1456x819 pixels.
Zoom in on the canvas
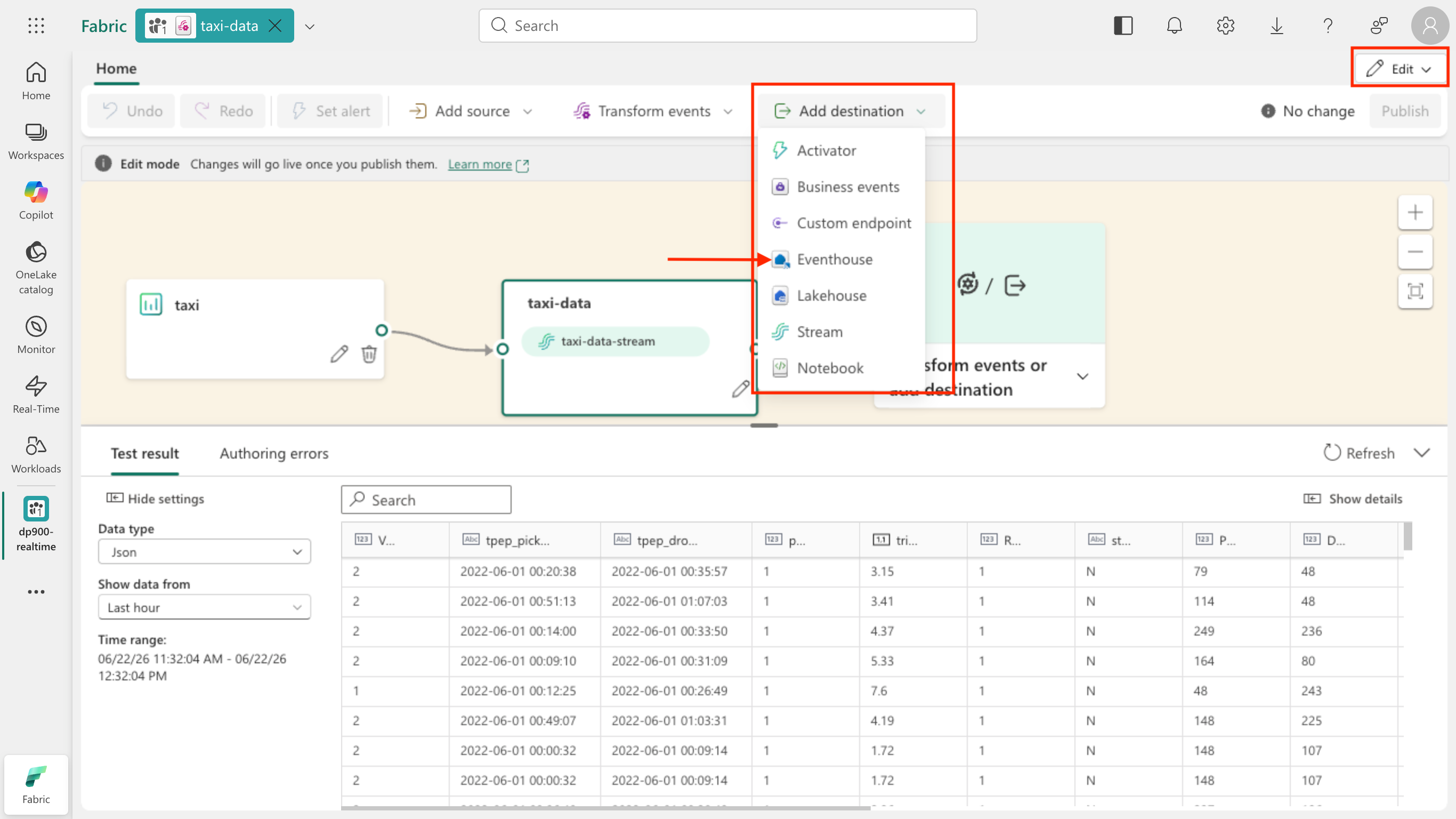[1415, 212]
